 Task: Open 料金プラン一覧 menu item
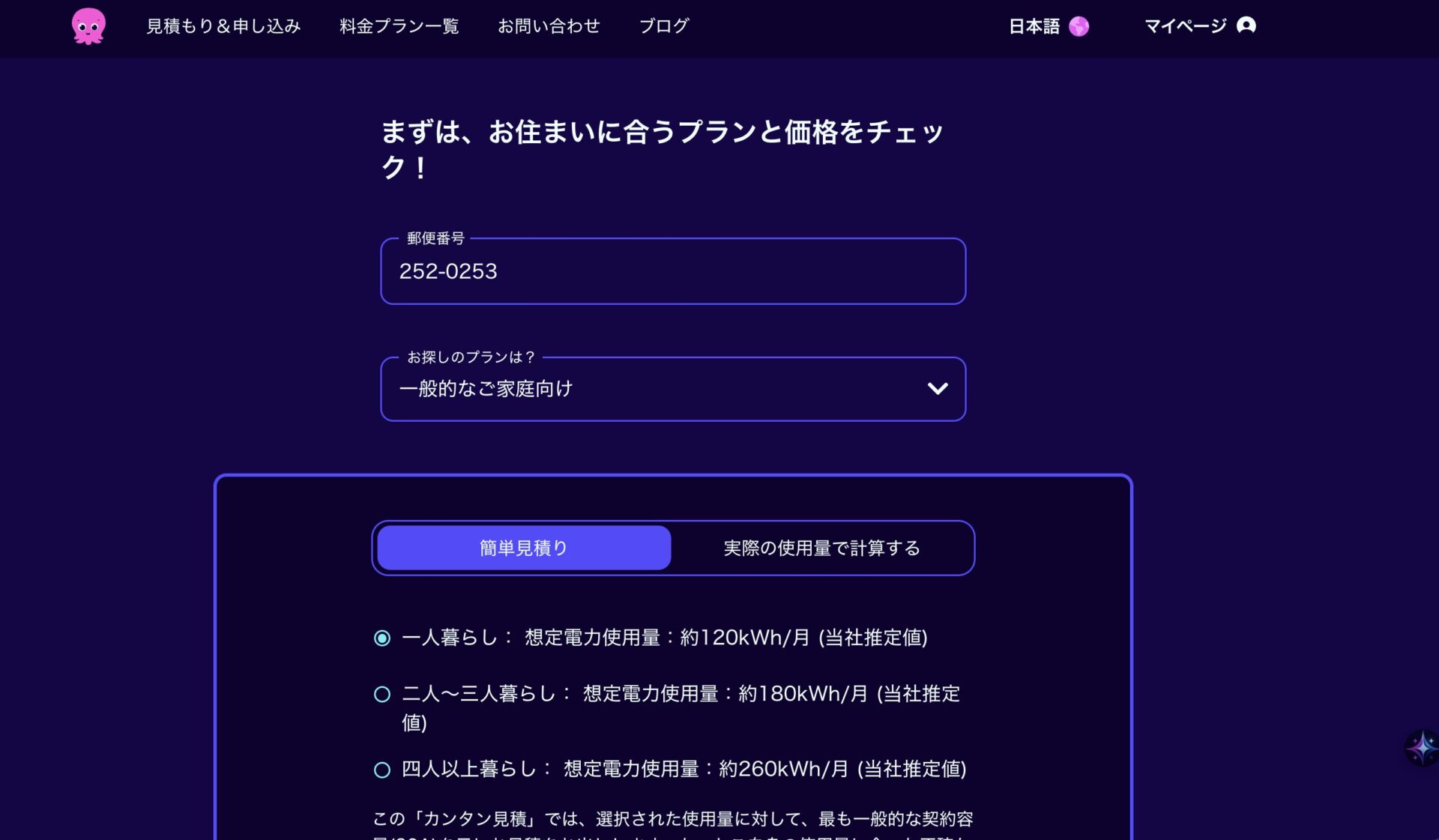point(399,26)
